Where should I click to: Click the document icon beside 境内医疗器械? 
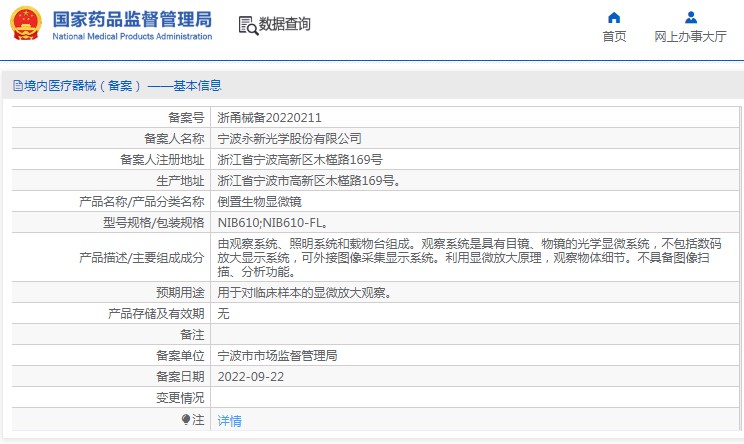coord(18,86)
